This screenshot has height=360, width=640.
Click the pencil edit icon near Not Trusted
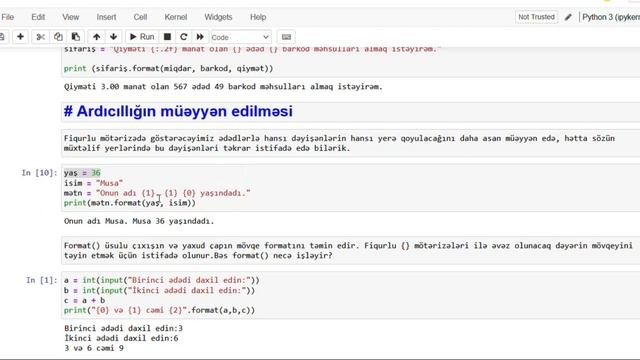tap(568, 17)
